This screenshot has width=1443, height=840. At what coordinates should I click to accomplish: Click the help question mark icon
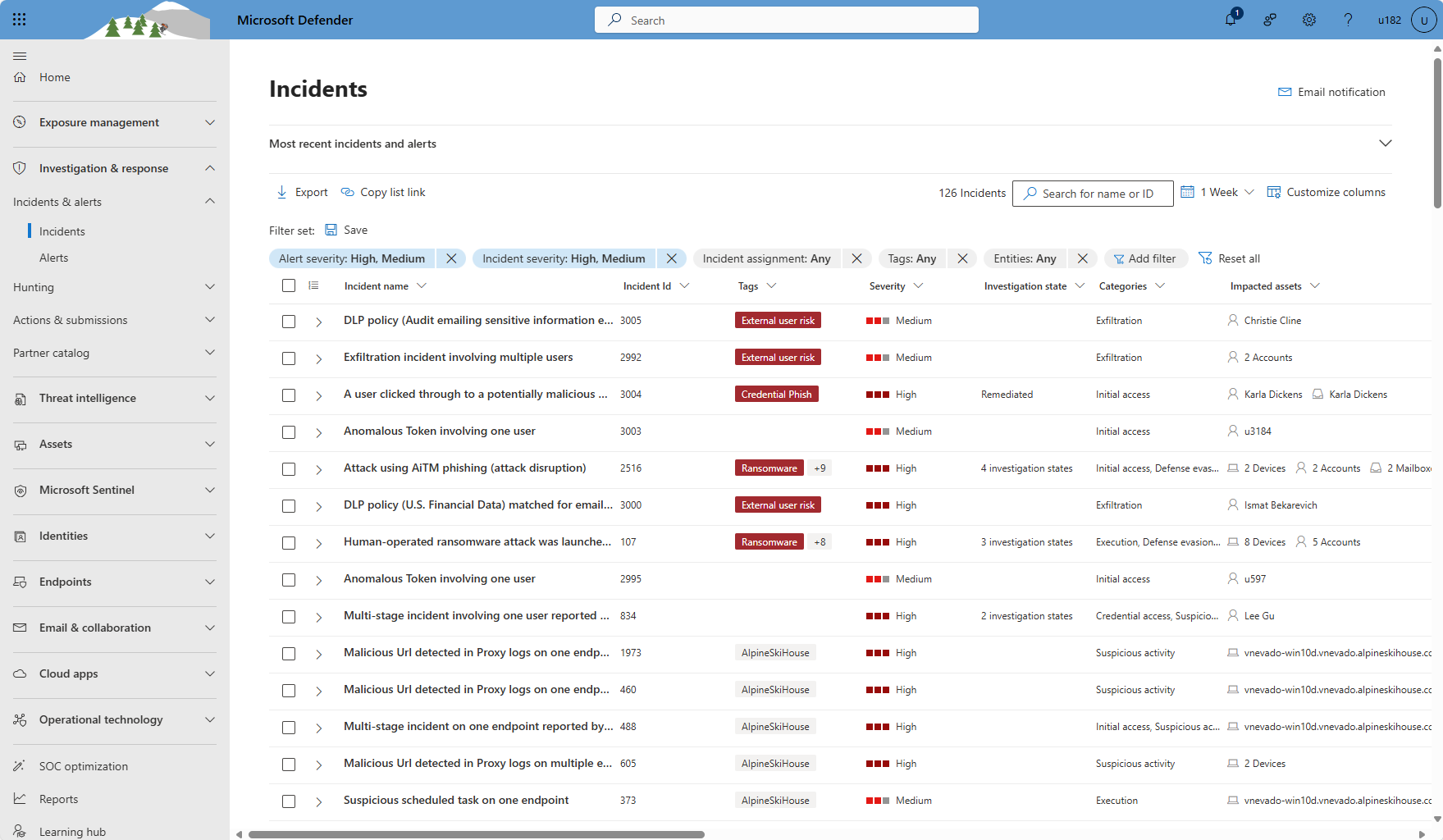[x=1348, y=20]
